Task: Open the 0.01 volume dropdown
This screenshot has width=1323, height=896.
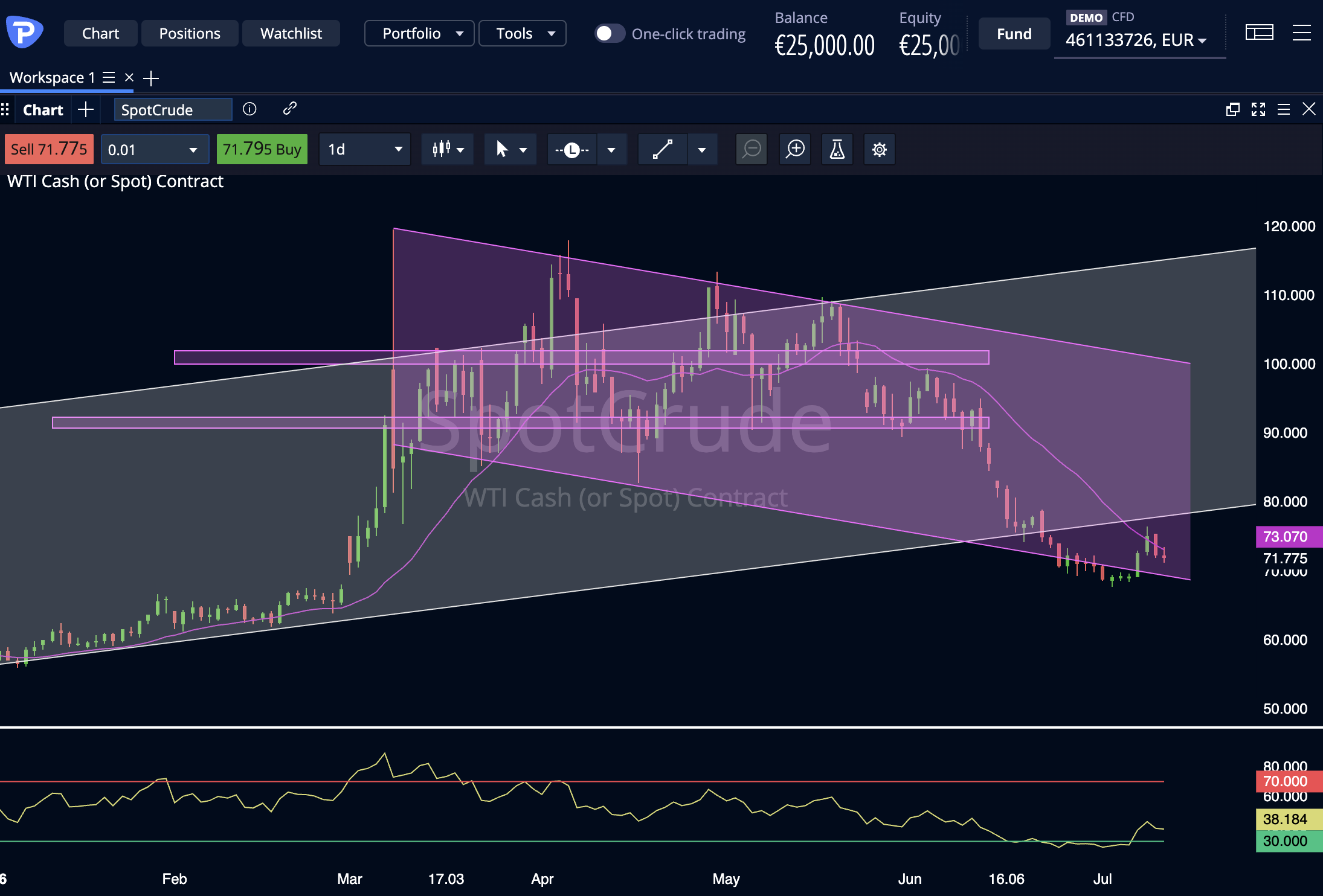Action: coord(155,149)
